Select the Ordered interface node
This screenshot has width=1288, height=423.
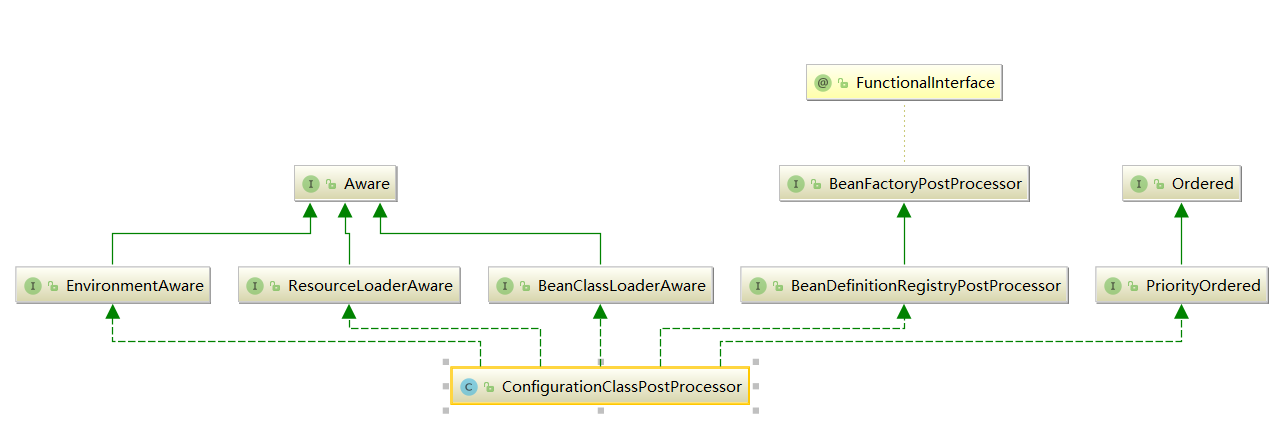pos(1182,184)
